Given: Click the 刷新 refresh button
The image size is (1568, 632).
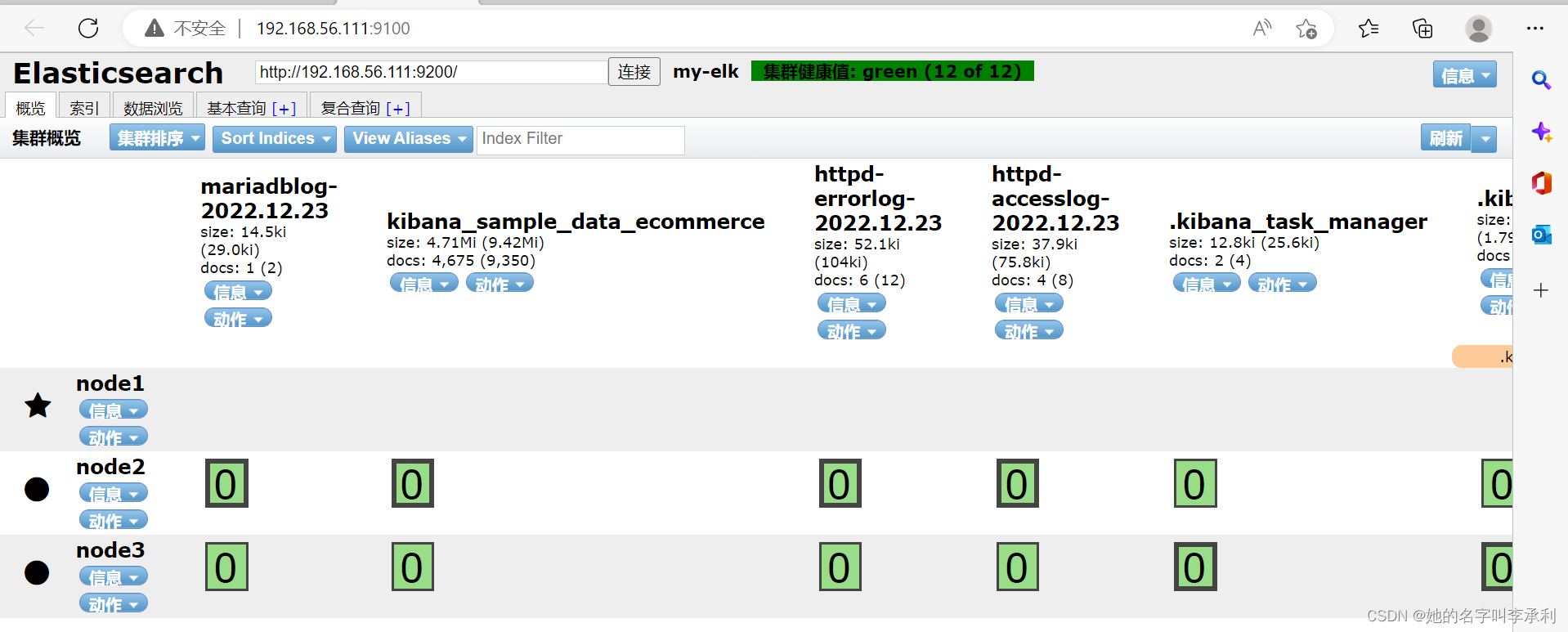Looking at the screenshot, I should [1446, 139].
